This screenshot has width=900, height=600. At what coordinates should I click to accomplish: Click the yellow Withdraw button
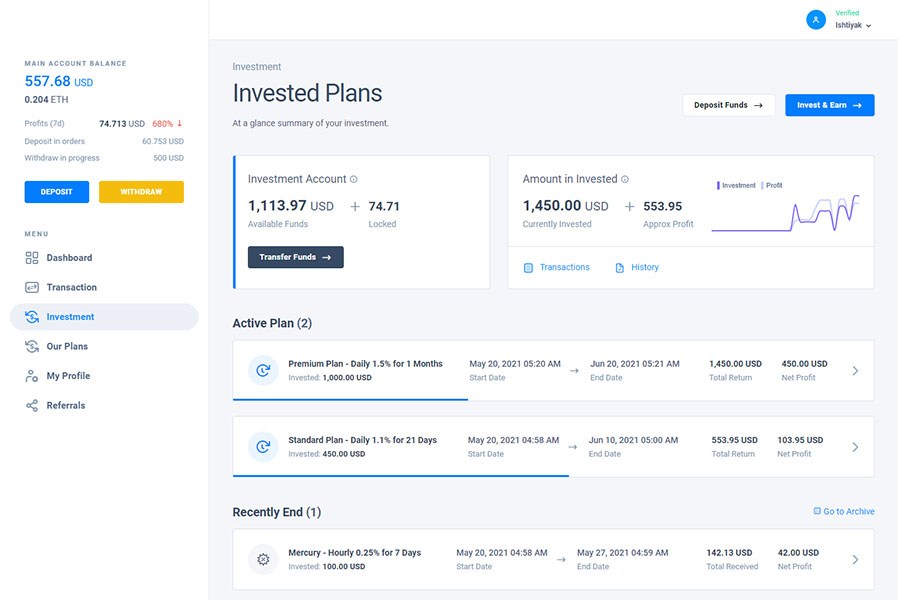(x=141, y=192)
